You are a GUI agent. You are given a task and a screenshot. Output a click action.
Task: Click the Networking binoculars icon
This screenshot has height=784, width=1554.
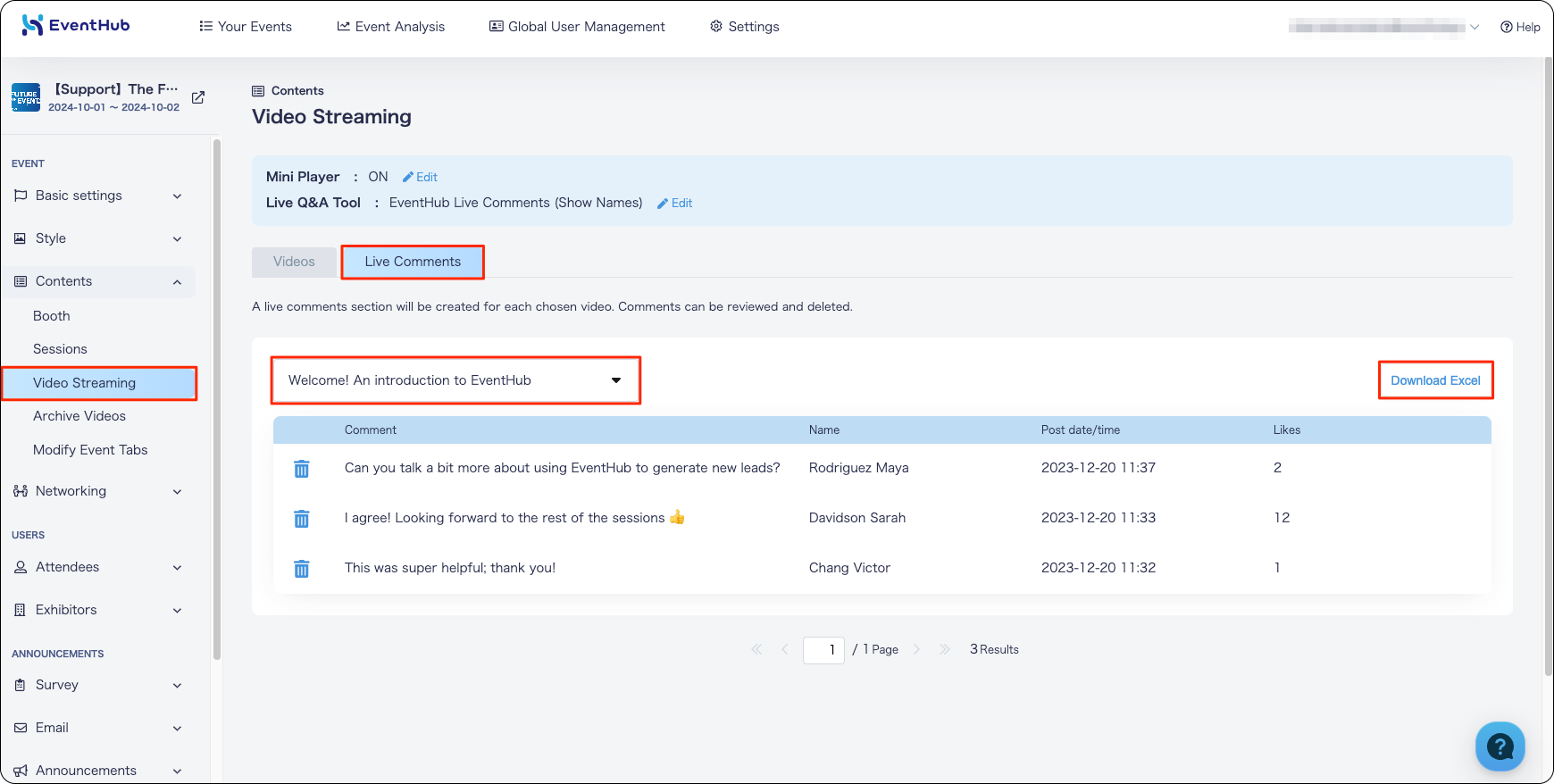pos(21,491)
